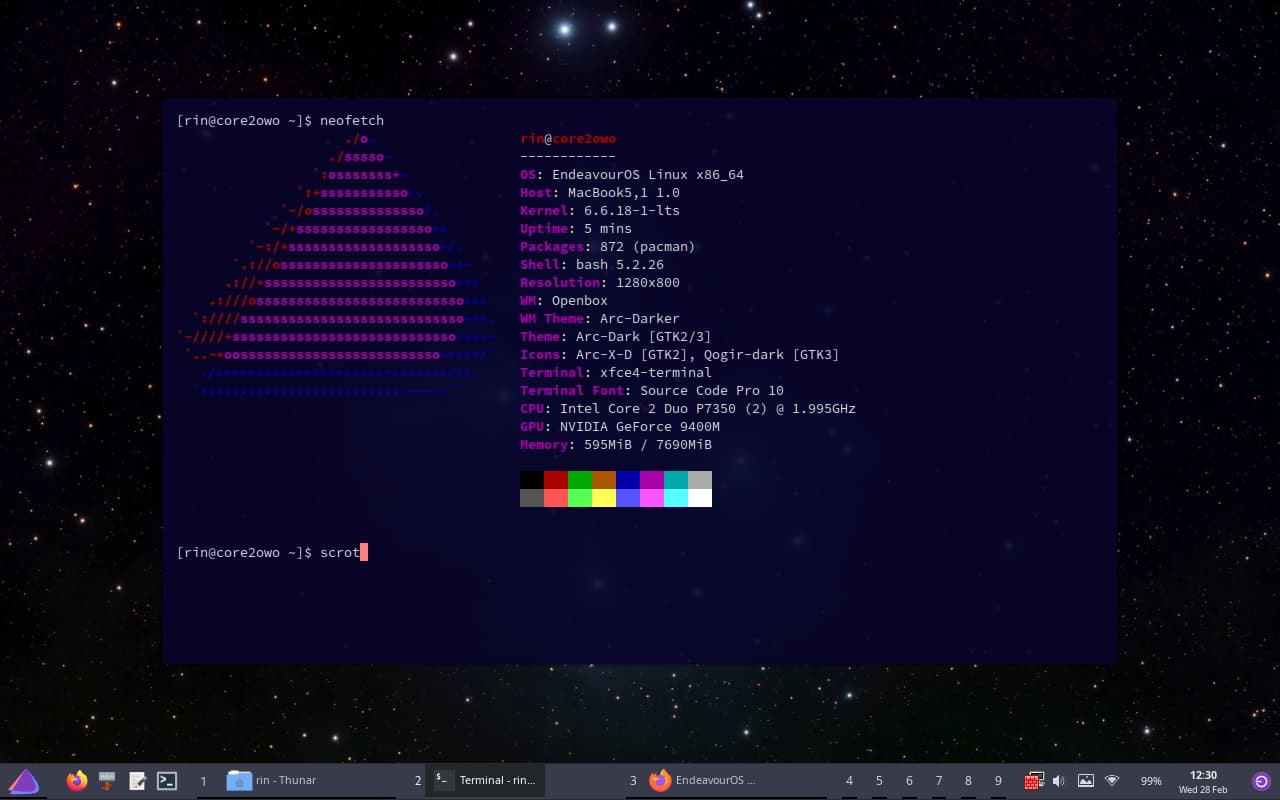Click the Memory: 595MiB / 7690MiB line
1280x800 pixels.
pyautogui.click(x=616, y=444)
